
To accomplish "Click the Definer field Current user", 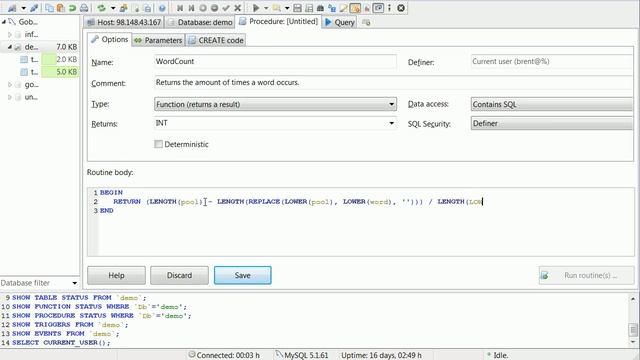I will [x=552, y=61].
